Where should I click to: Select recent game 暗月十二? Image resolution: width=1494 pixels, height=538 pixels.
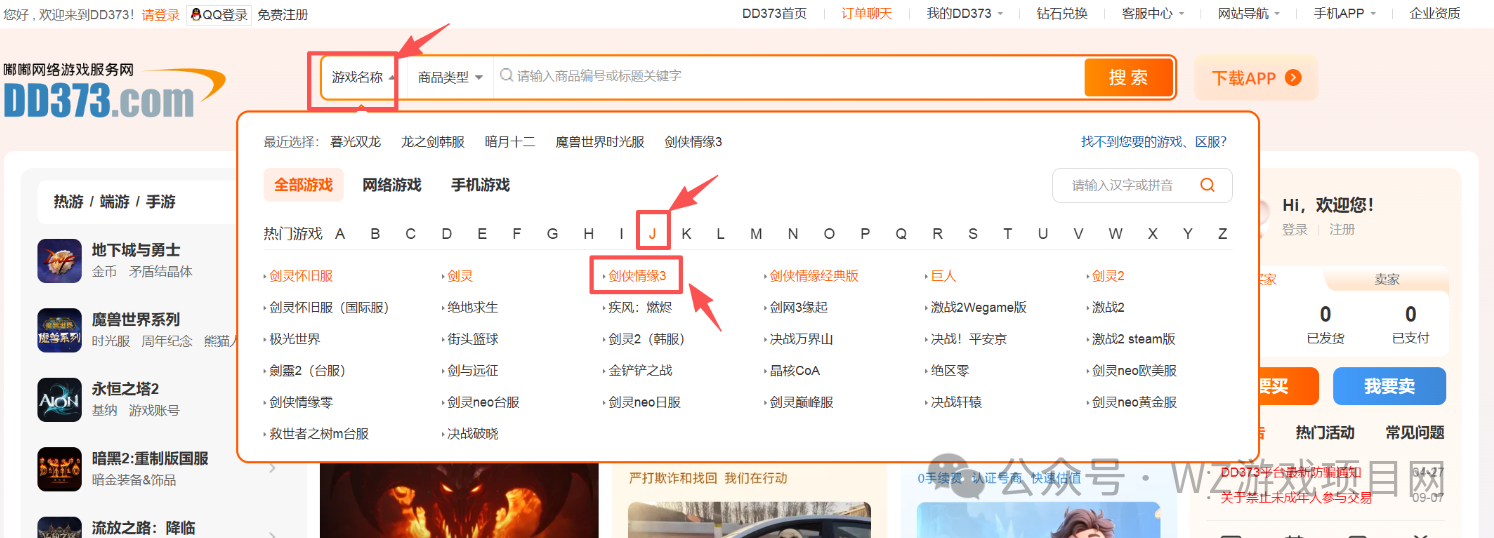(x=510, y=142)
